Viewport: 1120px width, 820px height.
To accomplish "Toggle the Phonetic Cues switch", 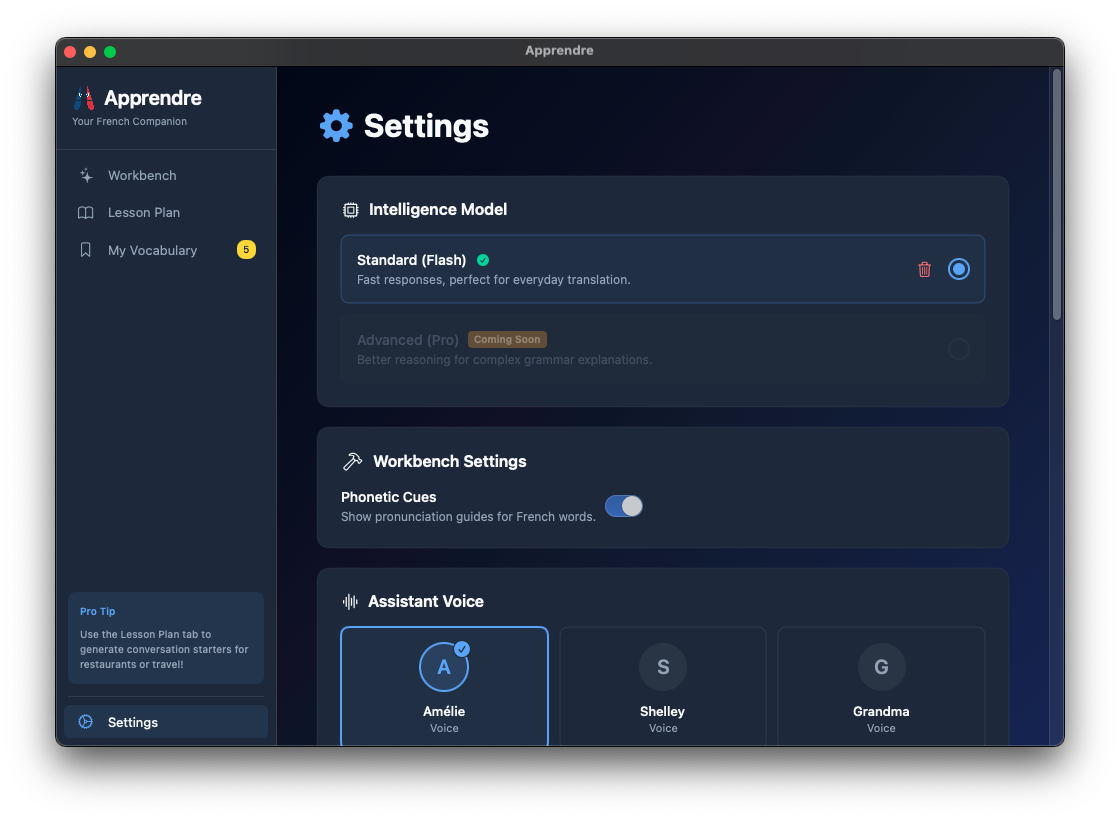I will coord(624,506).
